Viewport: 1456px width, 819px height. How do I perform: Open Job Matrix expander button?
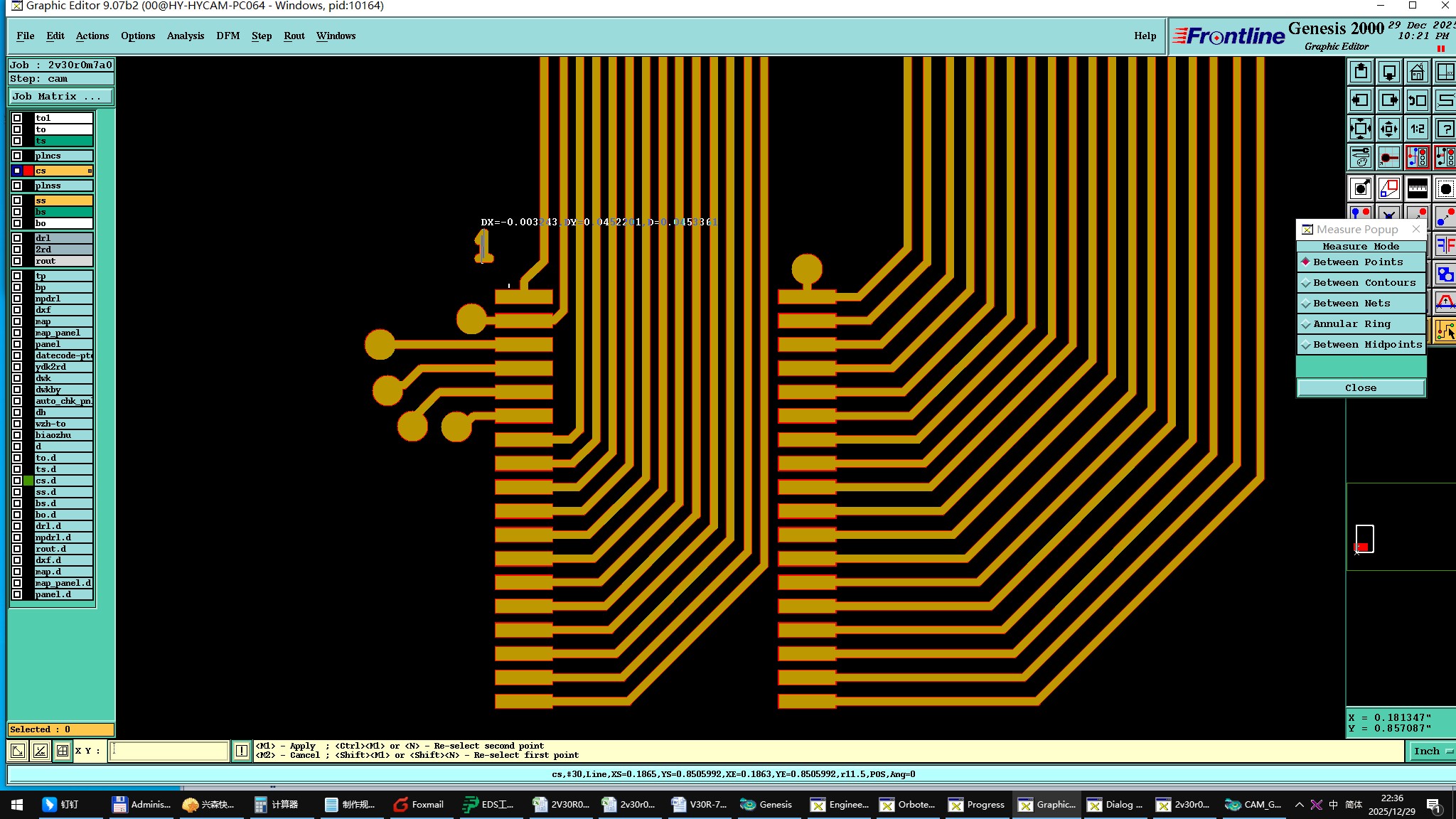(x=60, y=96)
